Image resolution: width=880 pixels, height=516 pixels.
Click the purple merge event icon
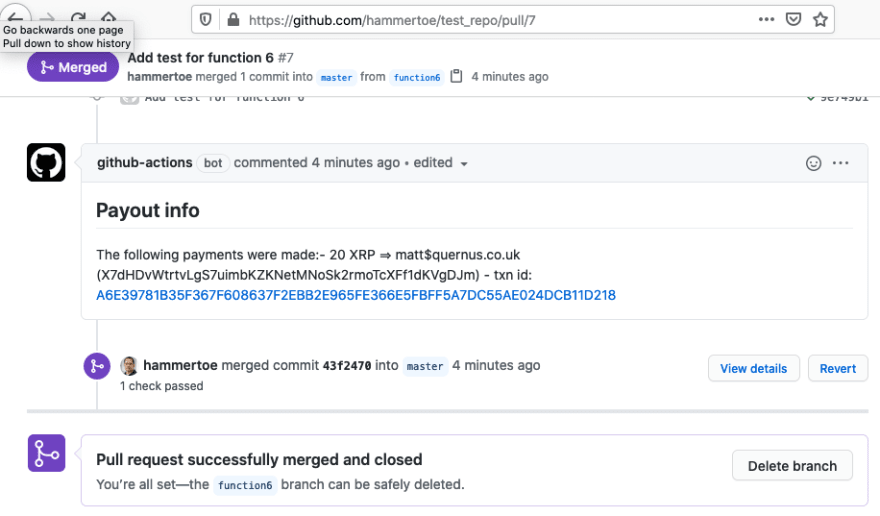pos(97,366)
